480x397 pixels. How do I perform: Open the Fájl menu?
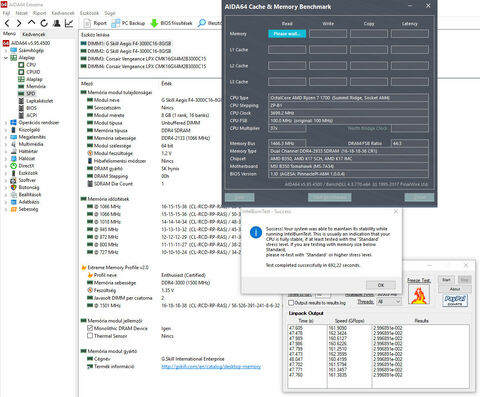click(6, 13)
